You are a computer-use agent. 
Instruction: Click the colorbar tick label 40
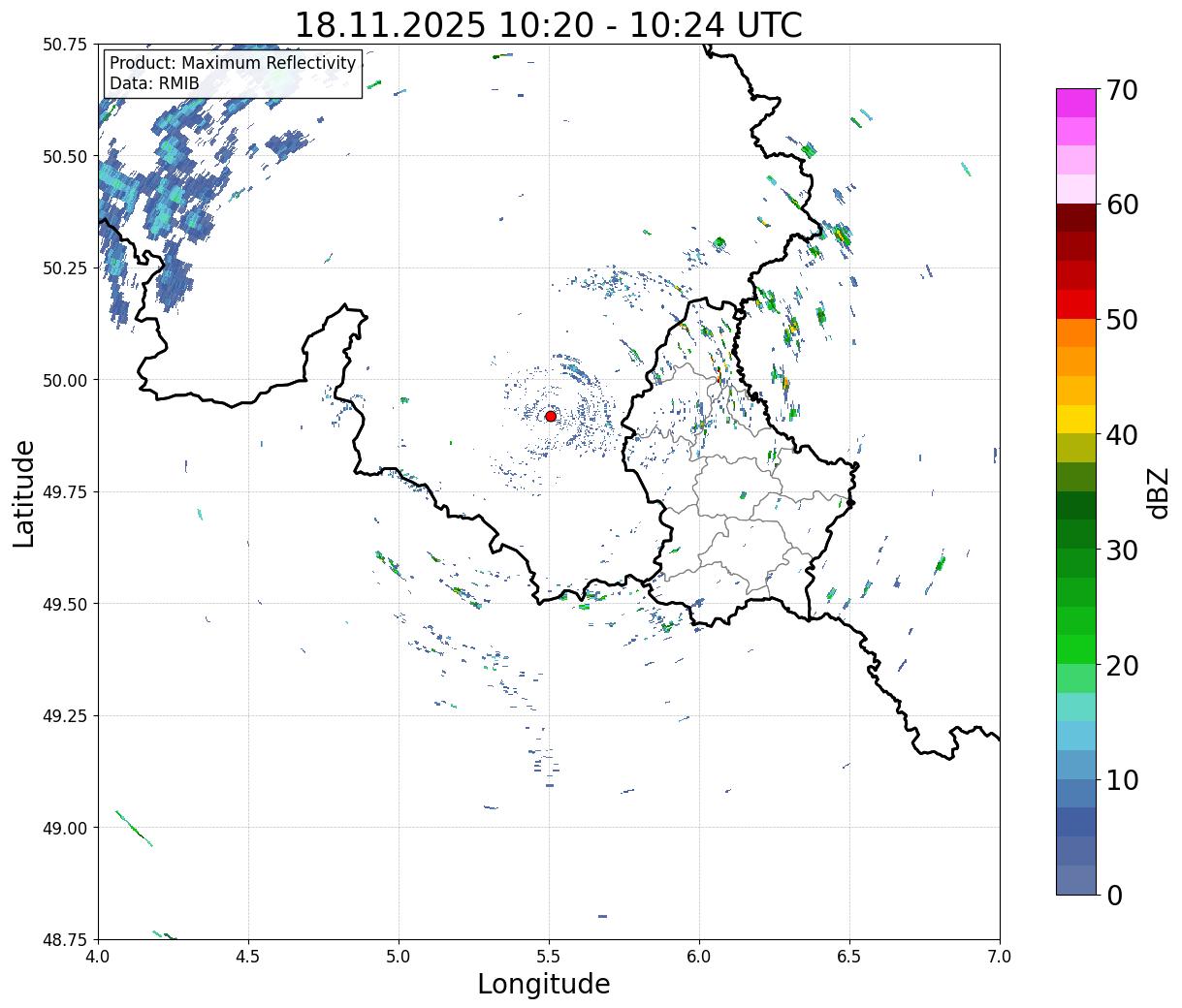[x=1121, y=434]
